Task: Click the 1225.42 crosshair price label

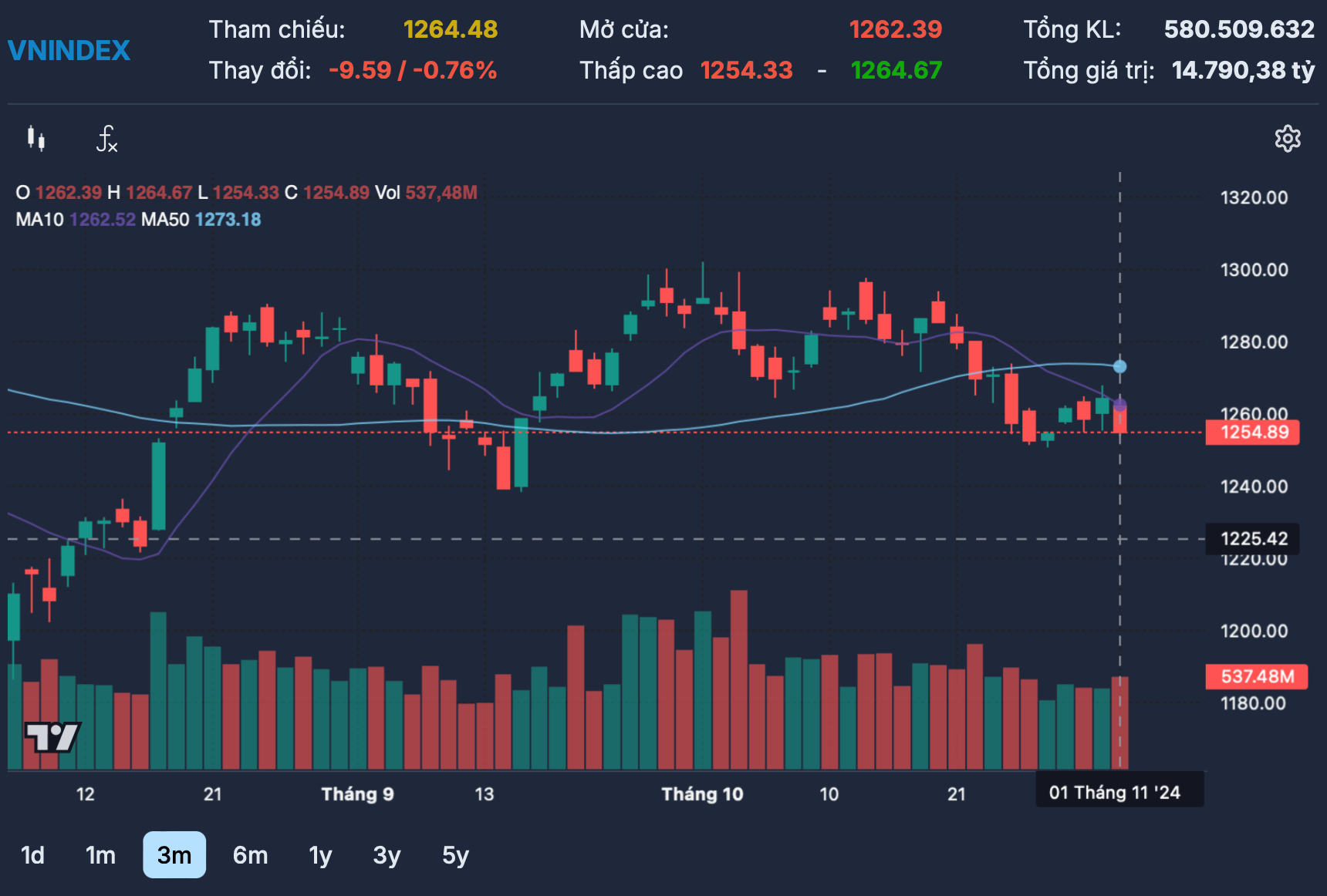Action: click(1254, 538)
